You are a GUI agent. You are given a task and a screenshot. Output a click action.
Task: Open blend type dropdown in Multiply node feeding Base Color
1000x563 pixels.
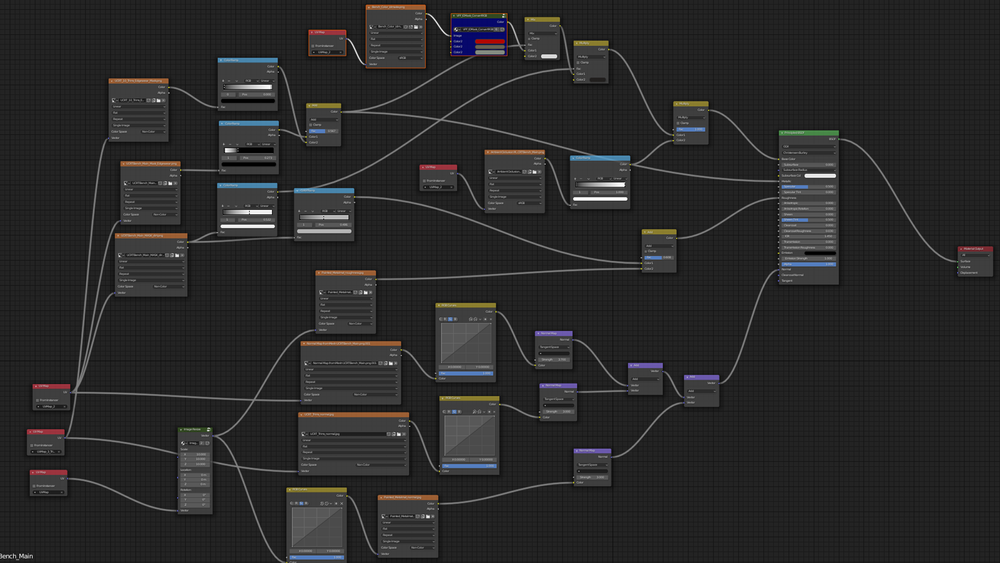pyautogui.click(x=691, y=117)
